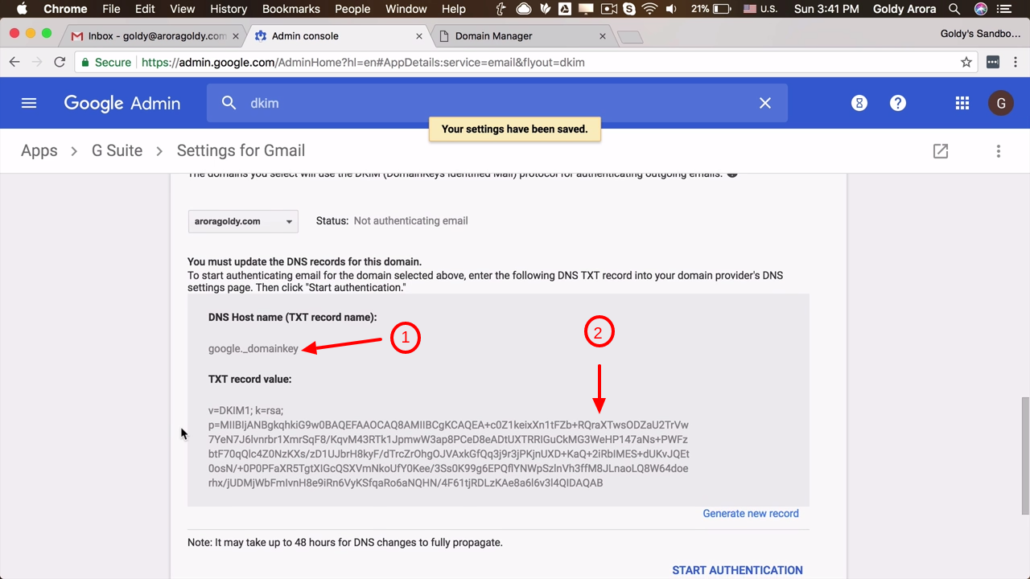Click the page vertical scrollbar thumb
This screenshot has width=1030, height=579.
[x=1025, y=456]
